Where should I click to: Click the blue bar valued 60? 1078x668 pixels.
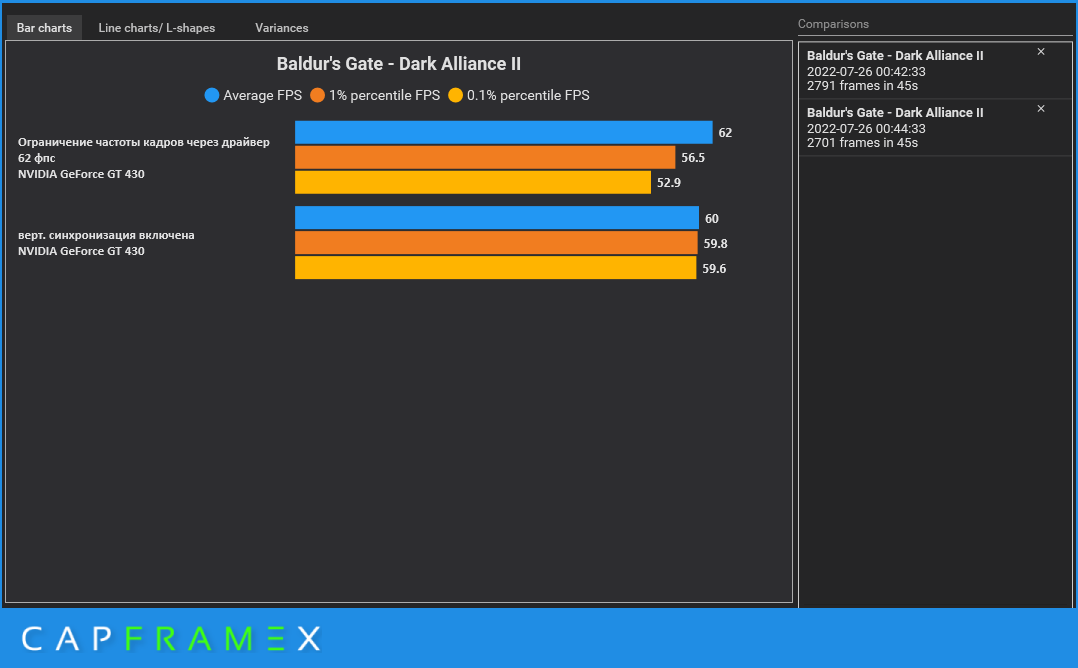click(496, 218)
